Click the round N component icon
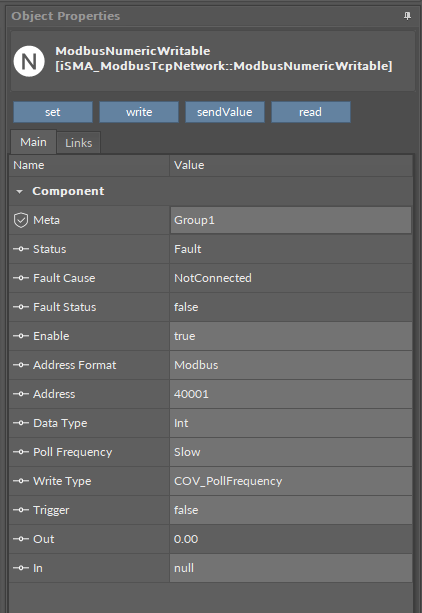Viewport: 422px width, 613px height. [29, 61]
